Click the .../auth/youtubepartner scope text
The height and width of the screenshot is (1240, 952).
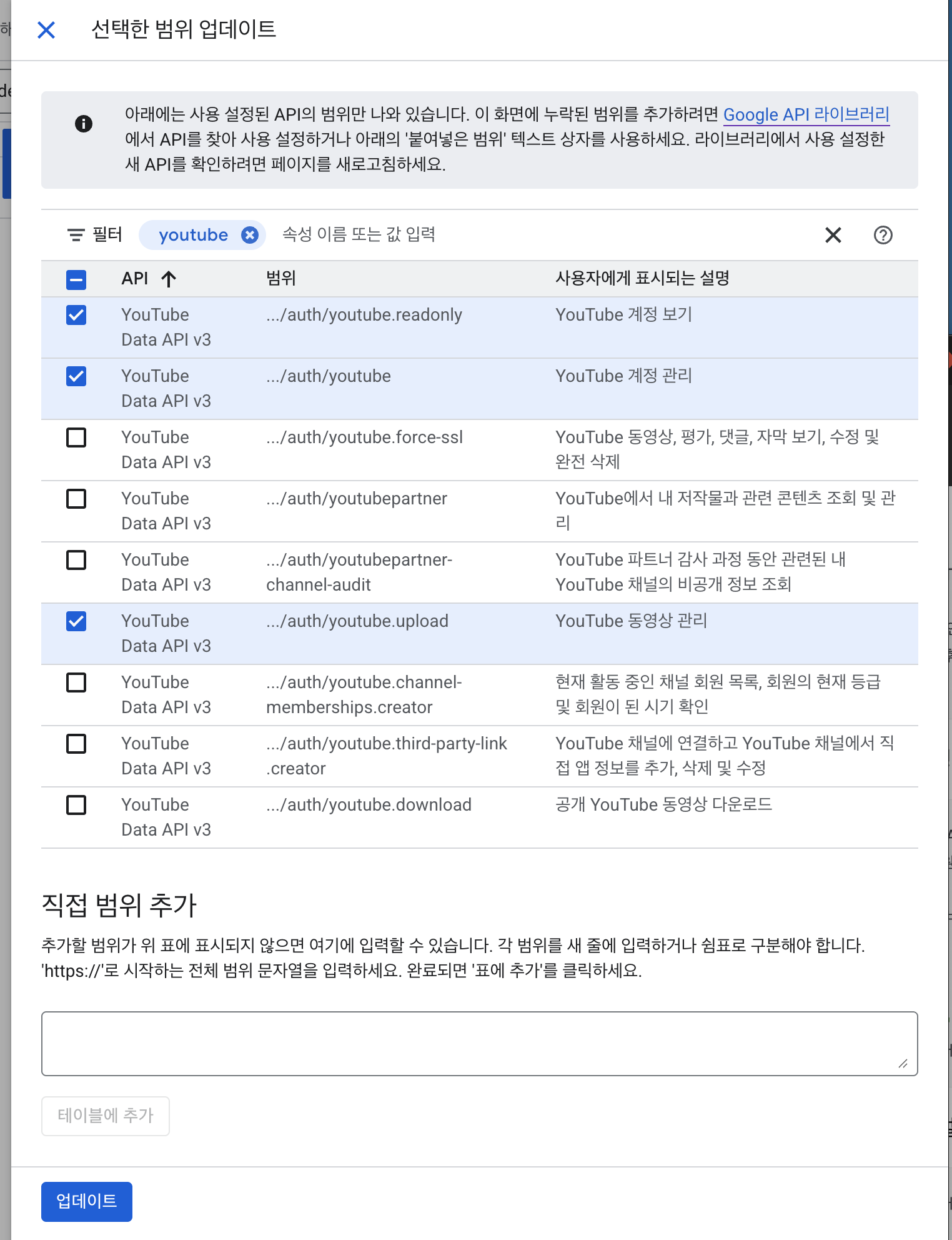click(x=357, y=499)
